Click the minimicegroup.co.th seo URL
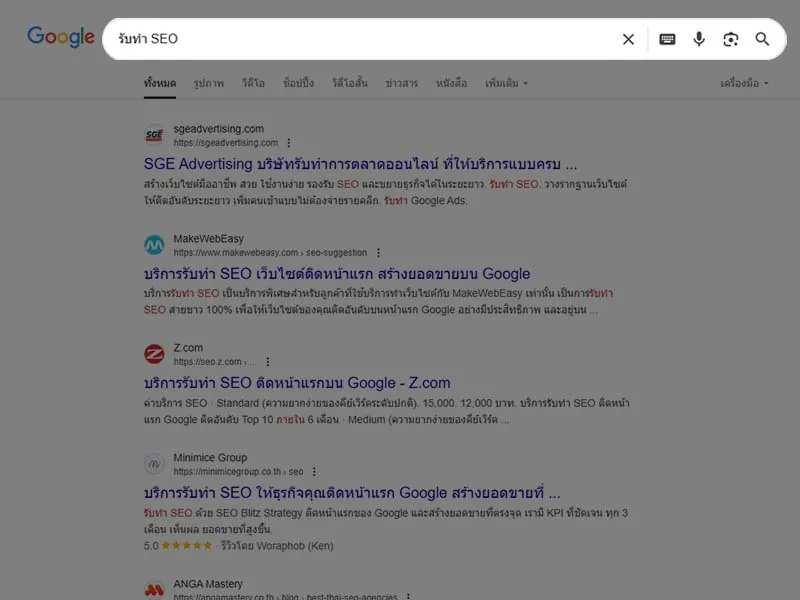Image resolution: width=800 pixels, height=600 pixels. coord(238,471)
